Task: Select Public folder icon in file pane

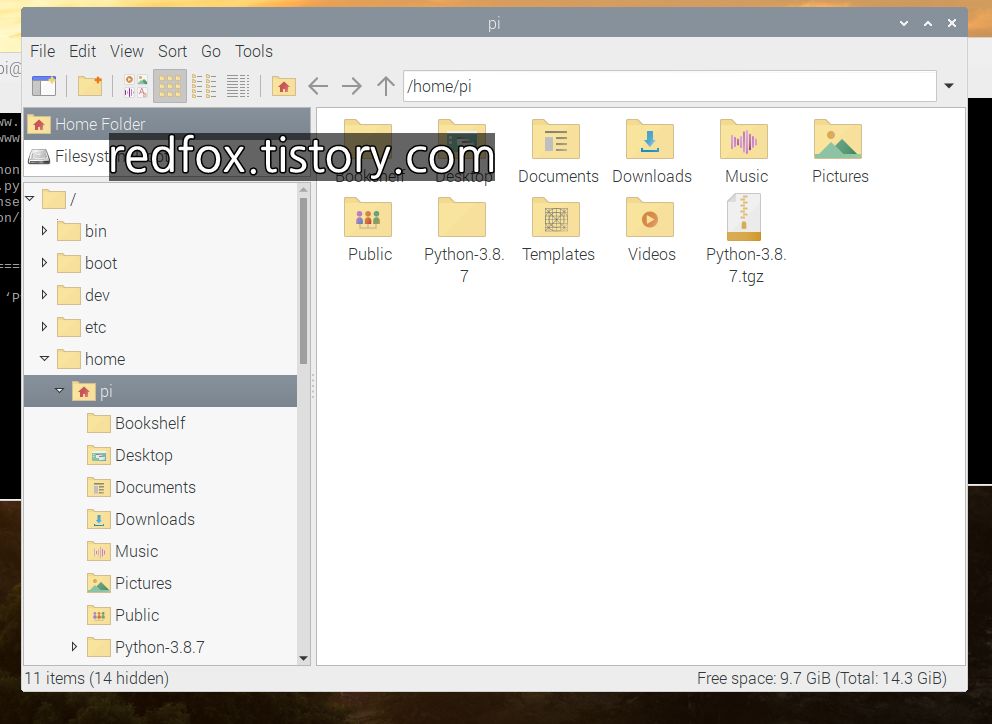Action: coord(368,217)
